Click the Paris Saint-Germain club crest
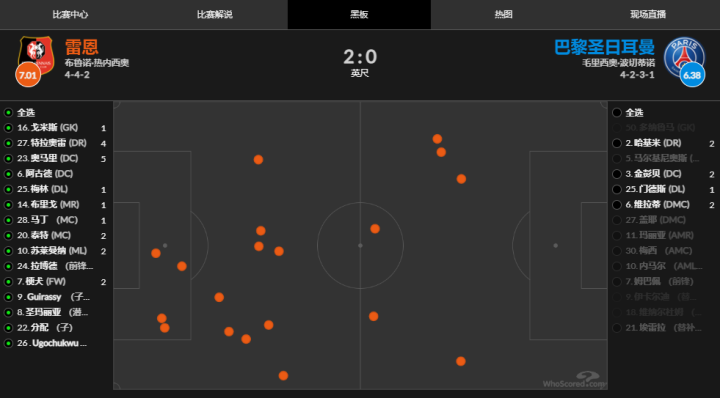 tap(684, 56)
